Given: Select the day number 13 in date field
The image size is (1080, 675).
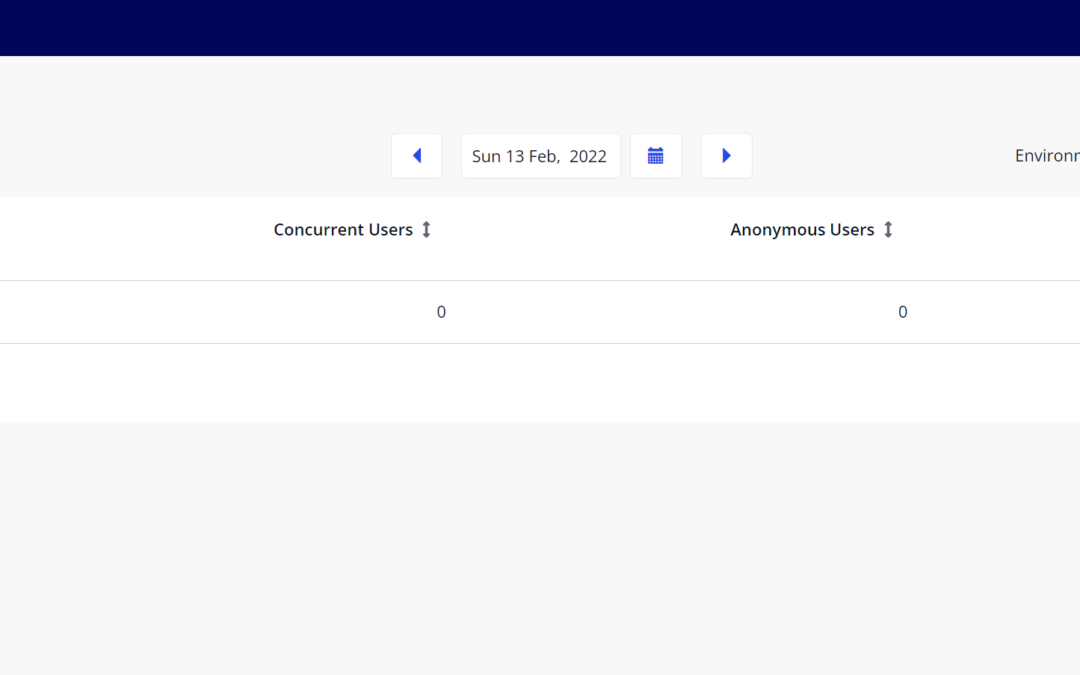Looking at the screenshot, I should click(x=515, y=156).
